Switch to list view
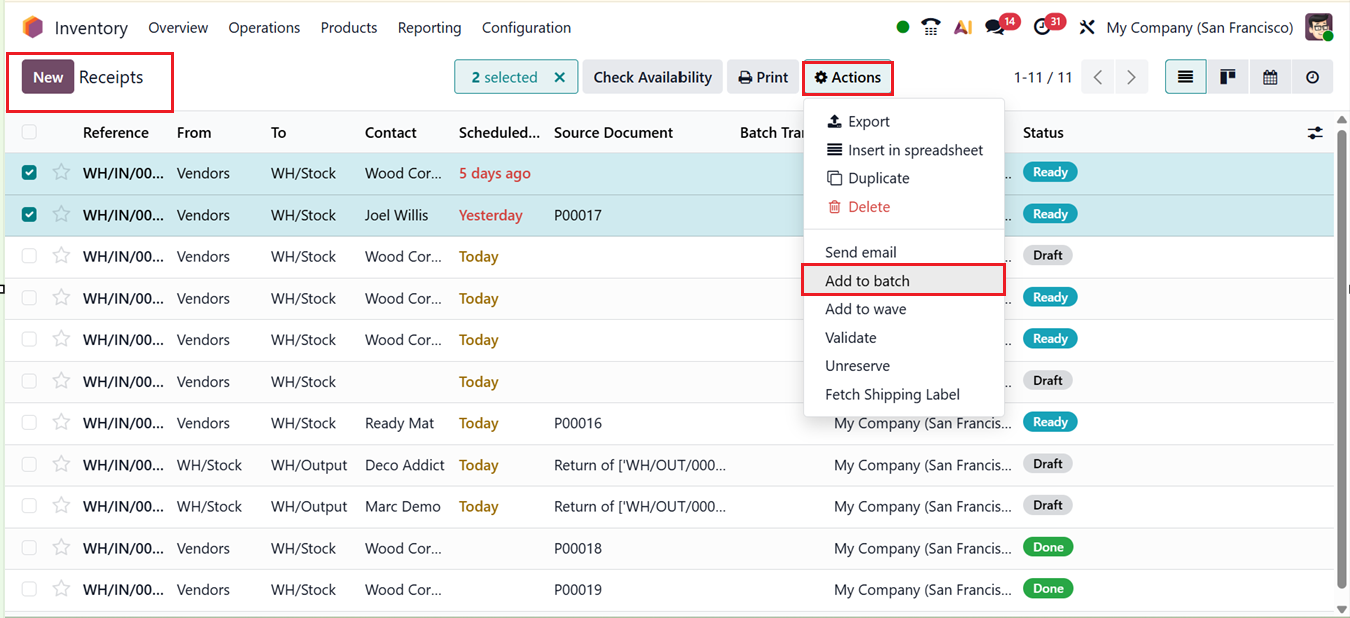1350x618 pixels. point(1185,77)
